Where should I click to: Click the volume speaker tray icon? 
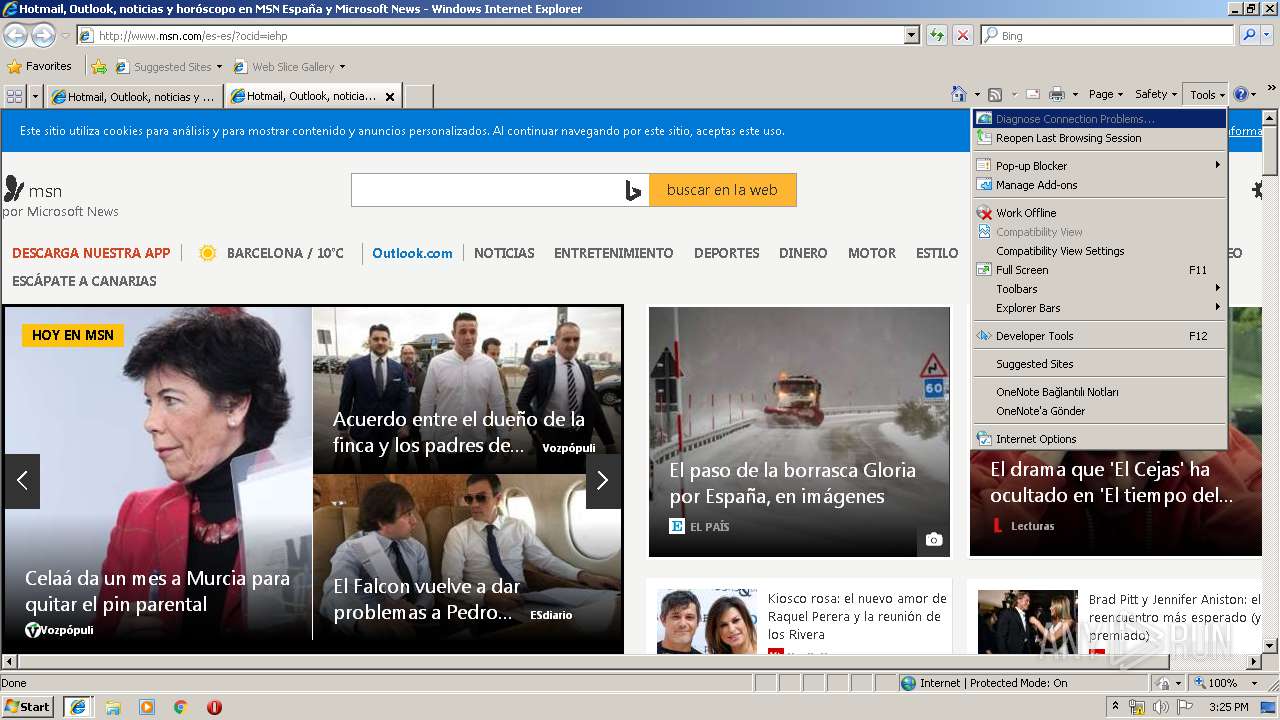[1160, 707]
